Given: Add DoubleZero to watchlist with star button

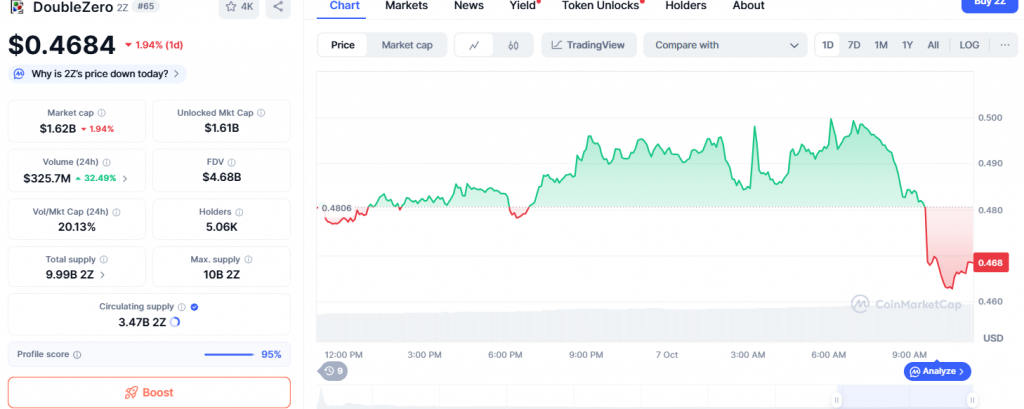Looking at the screenshot, I should point(238,7).
